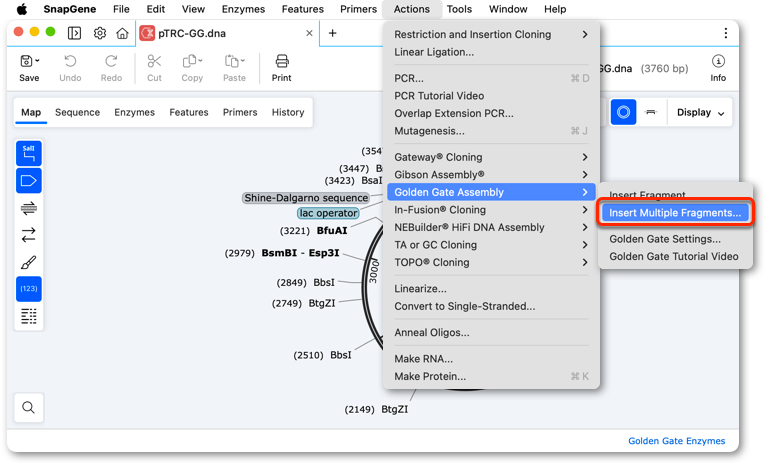Go to the home screen icon
The image size is (764, 463).
click(x=122, y=33)
